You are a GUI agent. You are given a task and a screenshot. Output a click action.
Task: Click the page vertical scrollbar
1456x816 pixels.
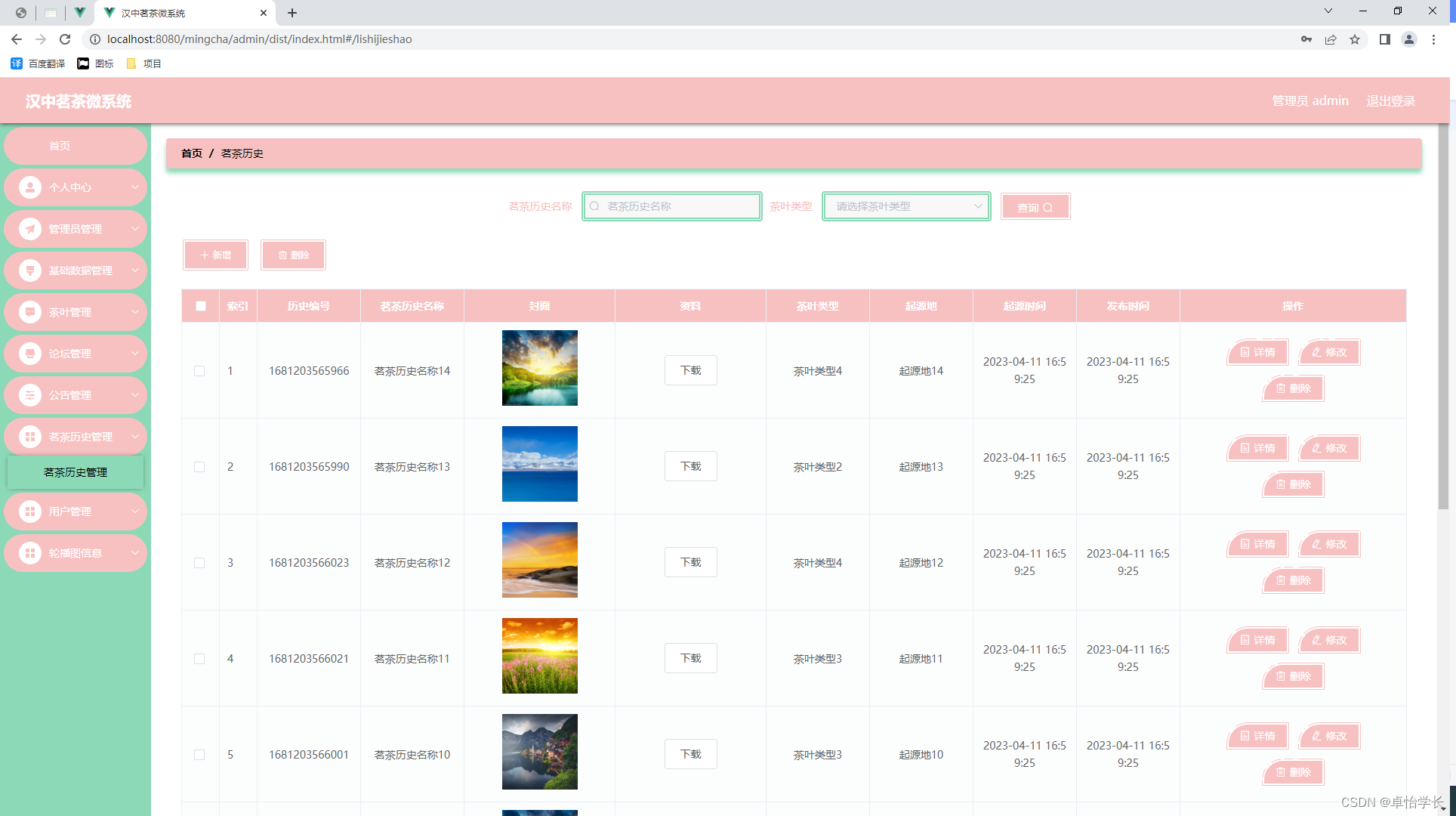[x=1443, y=317]
